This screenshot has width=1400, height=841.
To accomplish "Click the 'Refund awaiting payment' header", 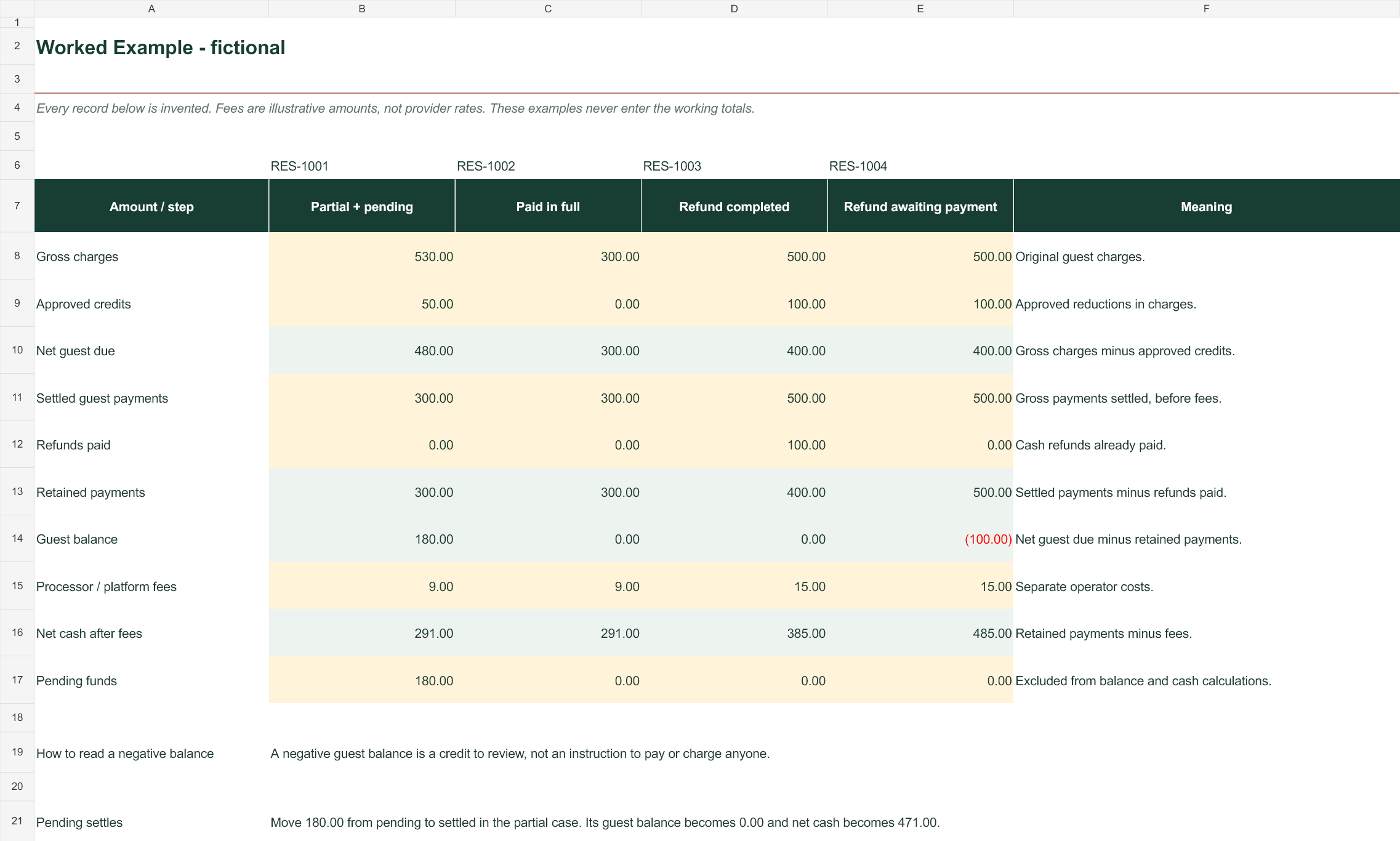I will pyautogui.click(x=920, y=206).
